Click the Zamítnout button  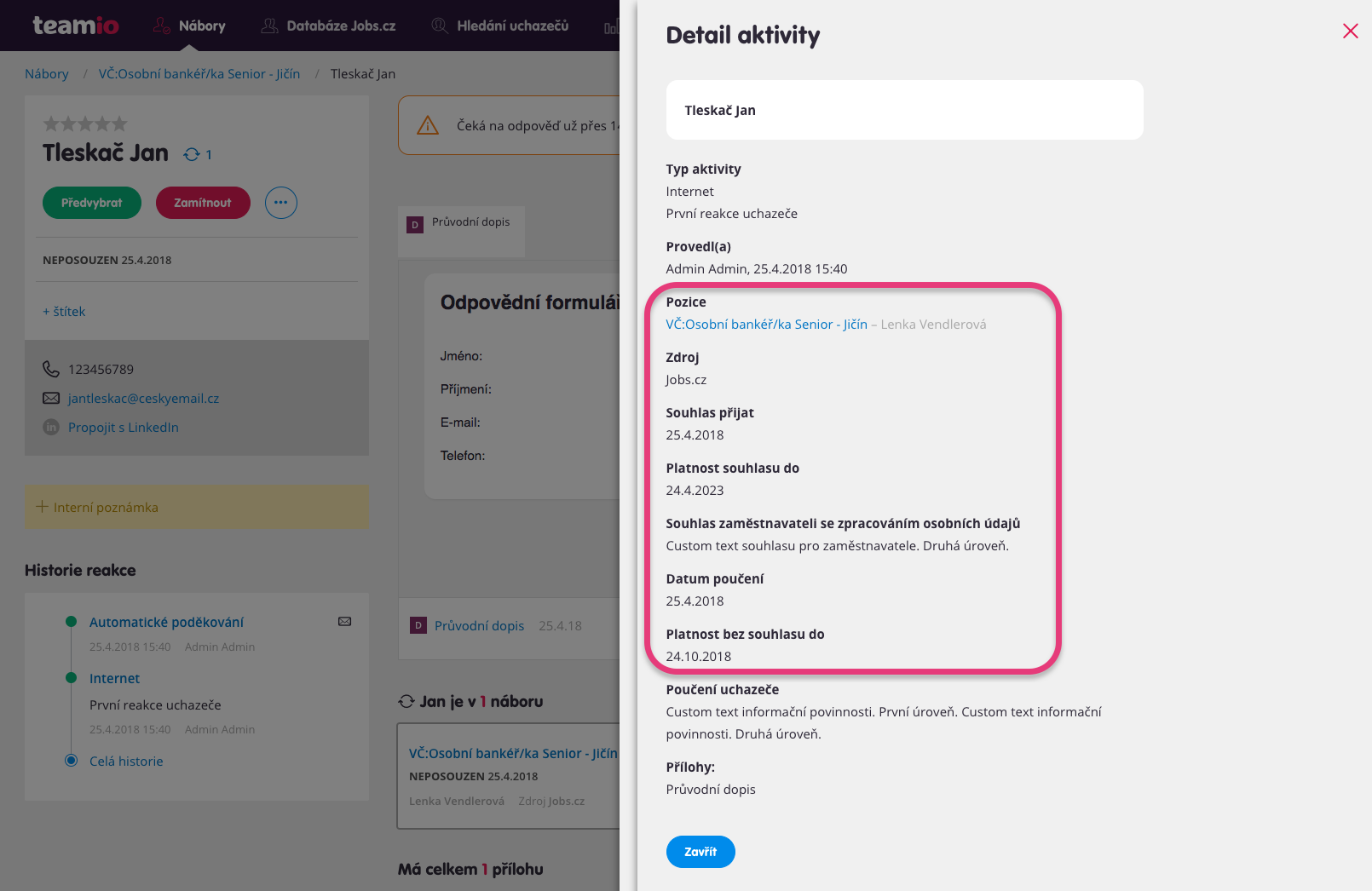pyautogui.click(x=203, y=203)
